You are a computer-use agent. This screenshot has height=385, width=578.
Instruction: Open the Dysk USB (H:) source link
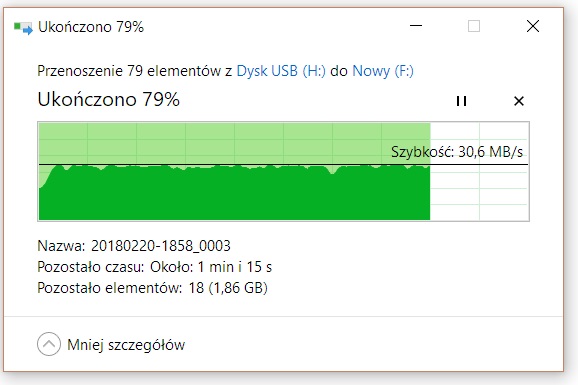(281, 71)
